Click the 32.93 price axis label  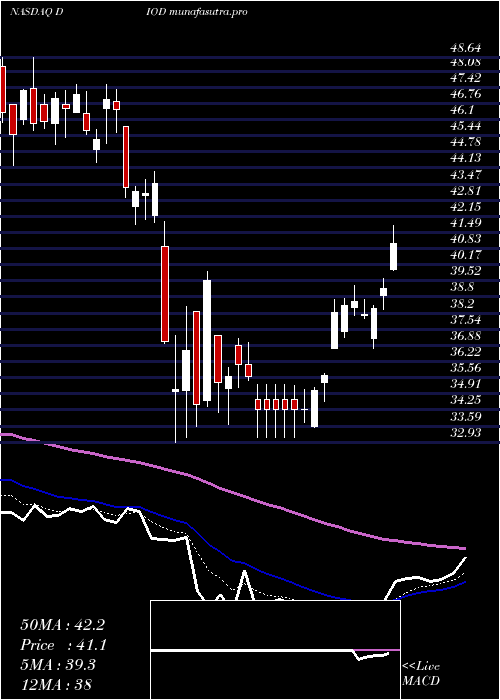pyautogui.click(x=465, y=433)
